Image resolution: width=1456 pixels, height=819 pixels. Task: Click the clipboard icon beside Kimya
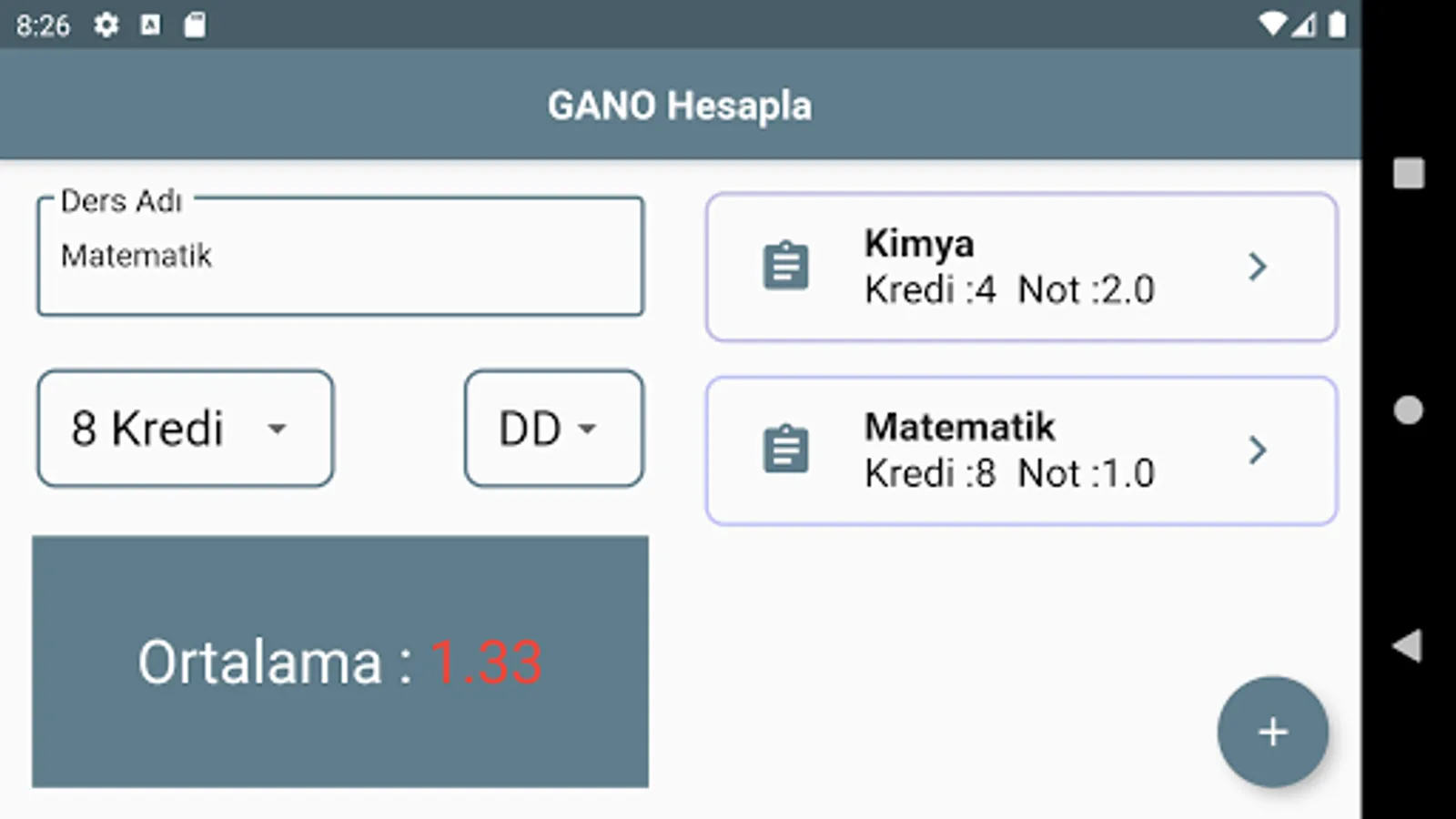coord(785,266)
